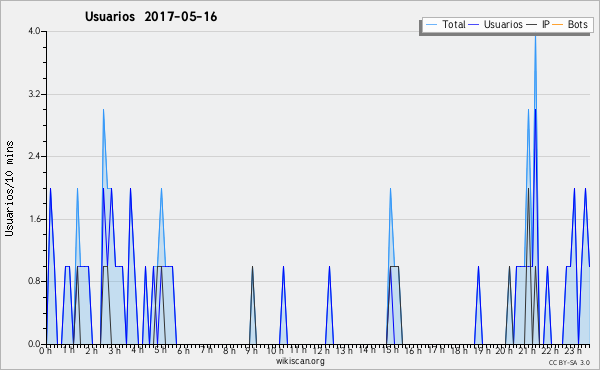600x370 pixels.
Task: Click the 15 h time axis marker
Action: tap(390, 350)
